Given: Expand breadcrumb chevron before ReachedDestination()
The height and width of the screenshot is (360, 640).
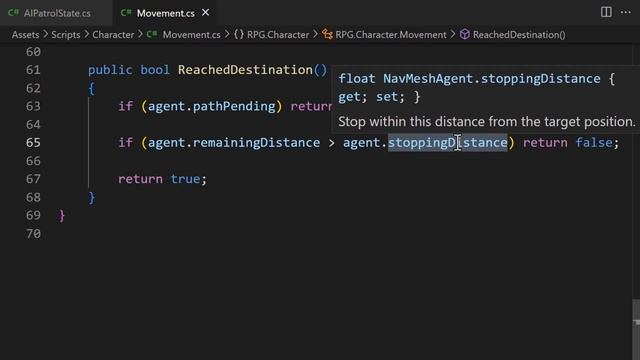Looking at the screenshot, I should click(x=453, y=34).
